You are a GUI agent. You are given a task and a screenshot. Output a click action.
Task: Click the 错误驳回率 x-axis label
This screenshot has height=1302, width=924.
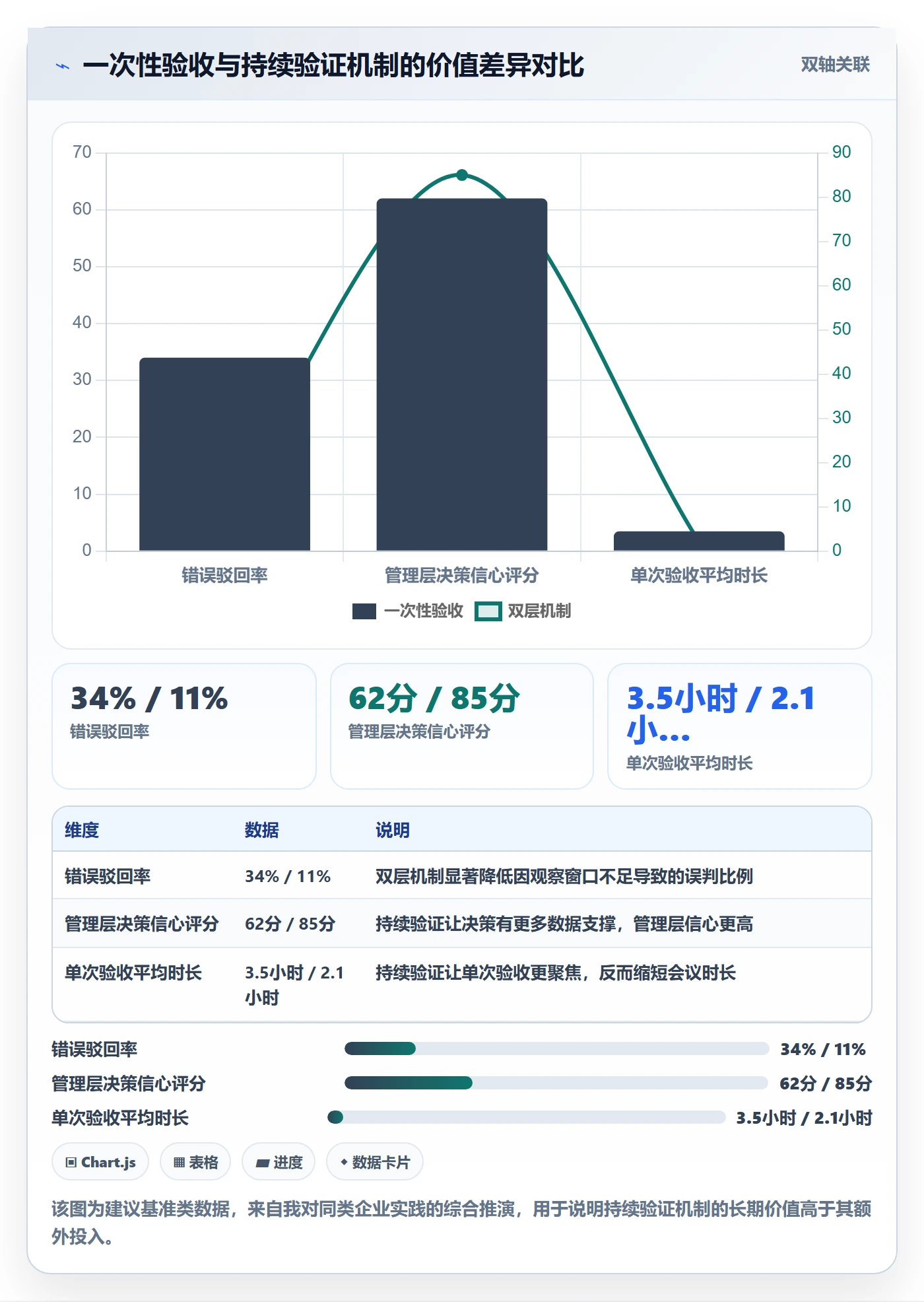[x=224, y=575]
